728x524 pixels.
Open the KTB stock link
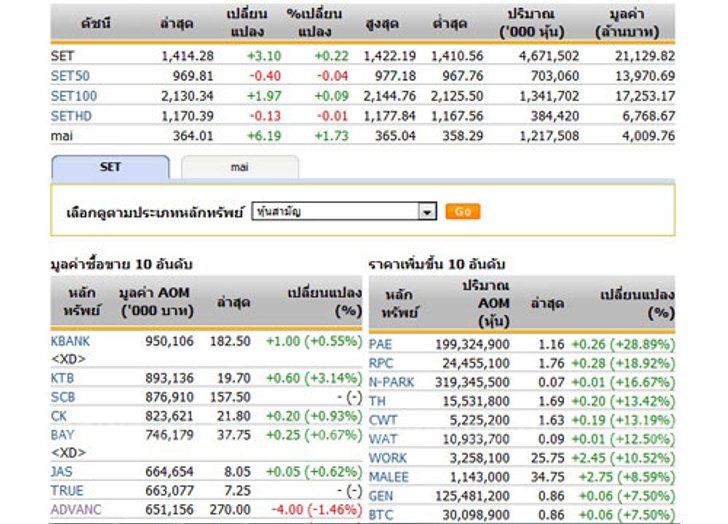[x=62, y=378]
